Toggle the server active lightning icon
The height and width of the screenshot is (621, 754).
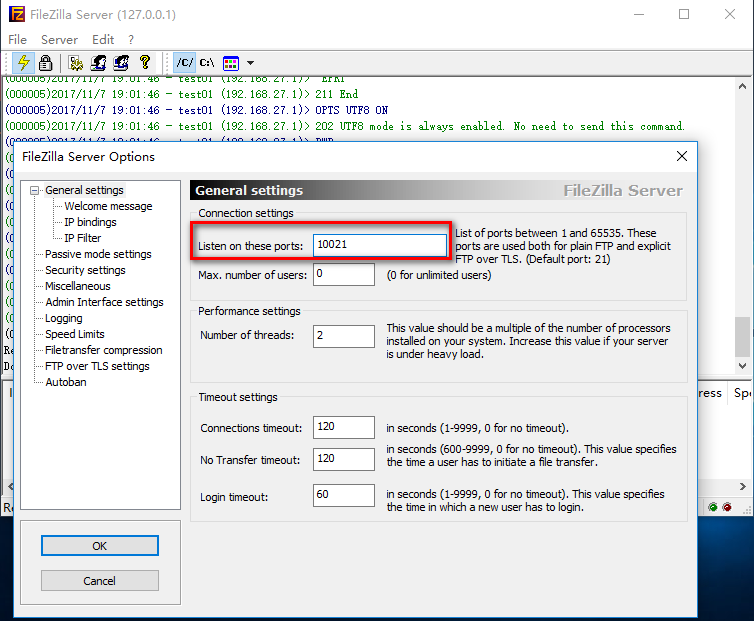point(23,63)
